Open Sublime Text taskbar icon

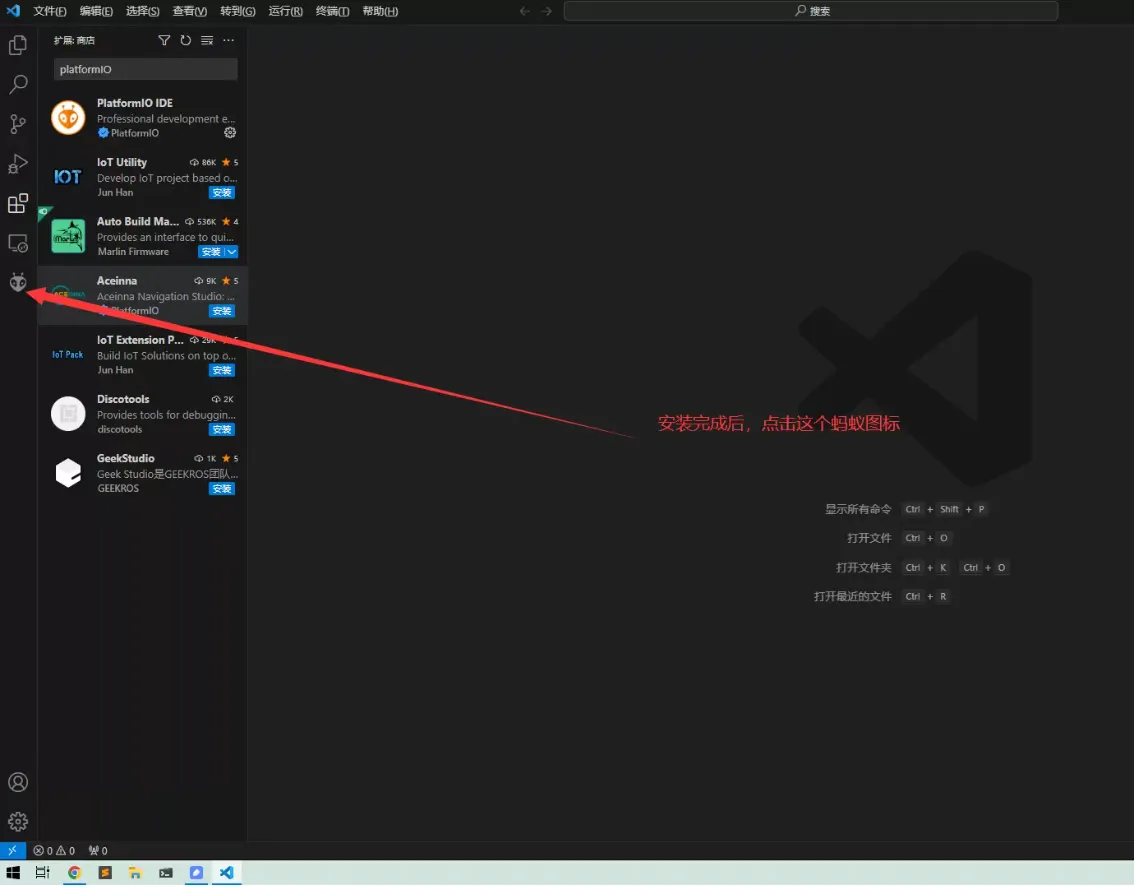click(105, 874)
